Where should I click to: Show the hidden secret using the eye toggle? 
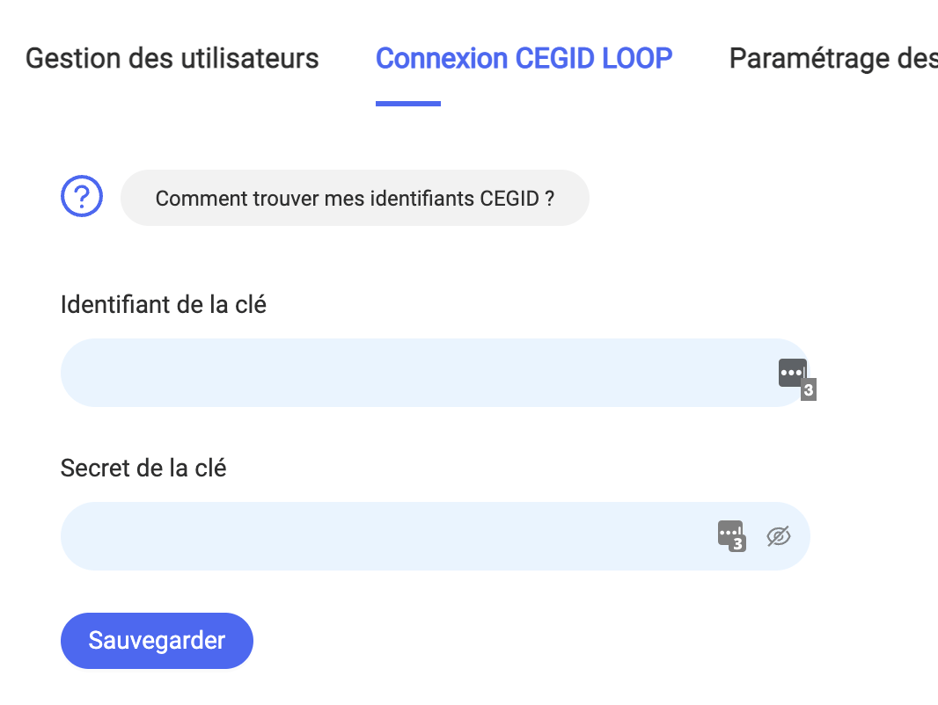click(x=781, y=536)
